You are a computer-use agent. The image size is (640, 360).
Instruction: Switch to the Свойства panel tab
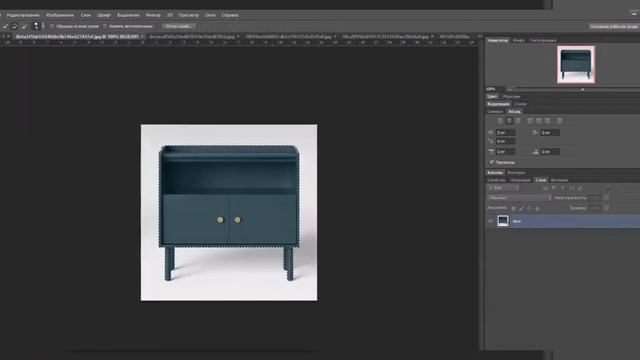(497, 180)
